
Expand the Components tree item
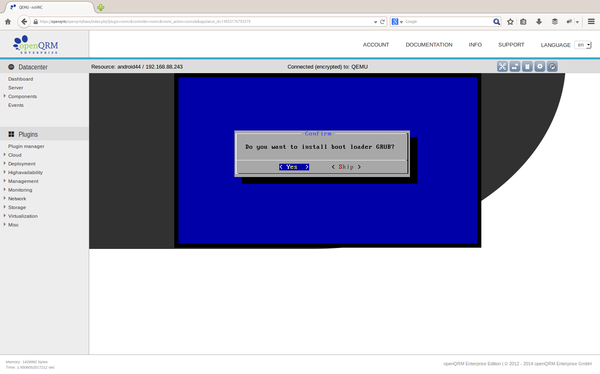(22, 96)
